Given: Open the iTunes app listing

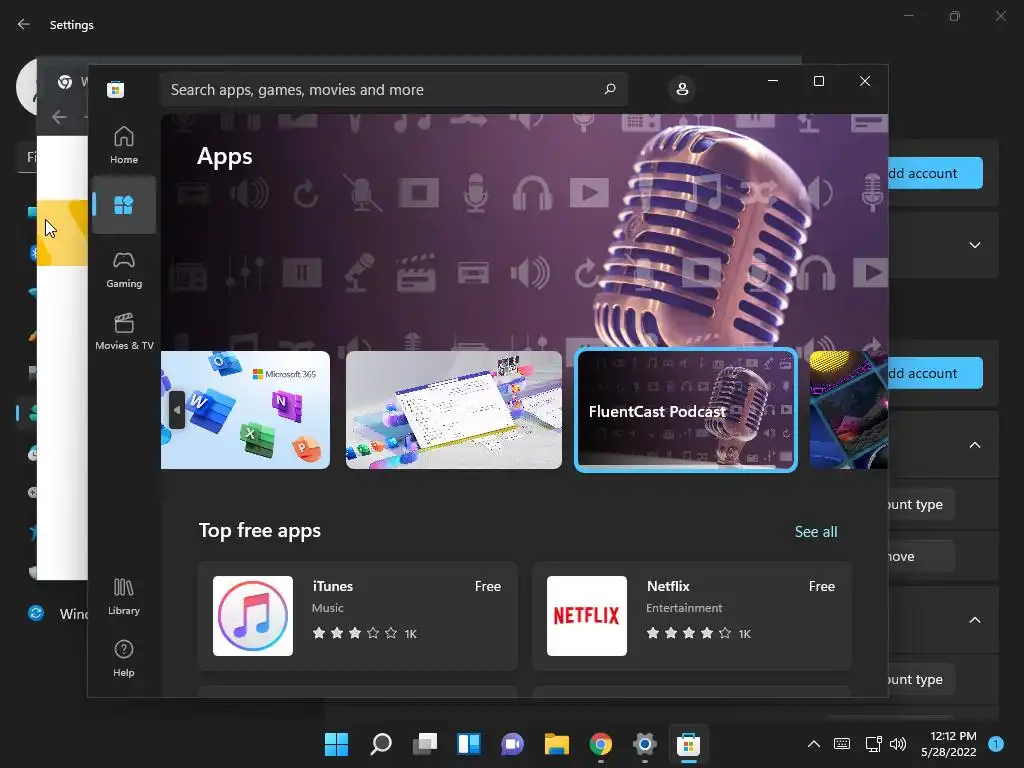Looking at the screenshot, I should click(358, 616).
